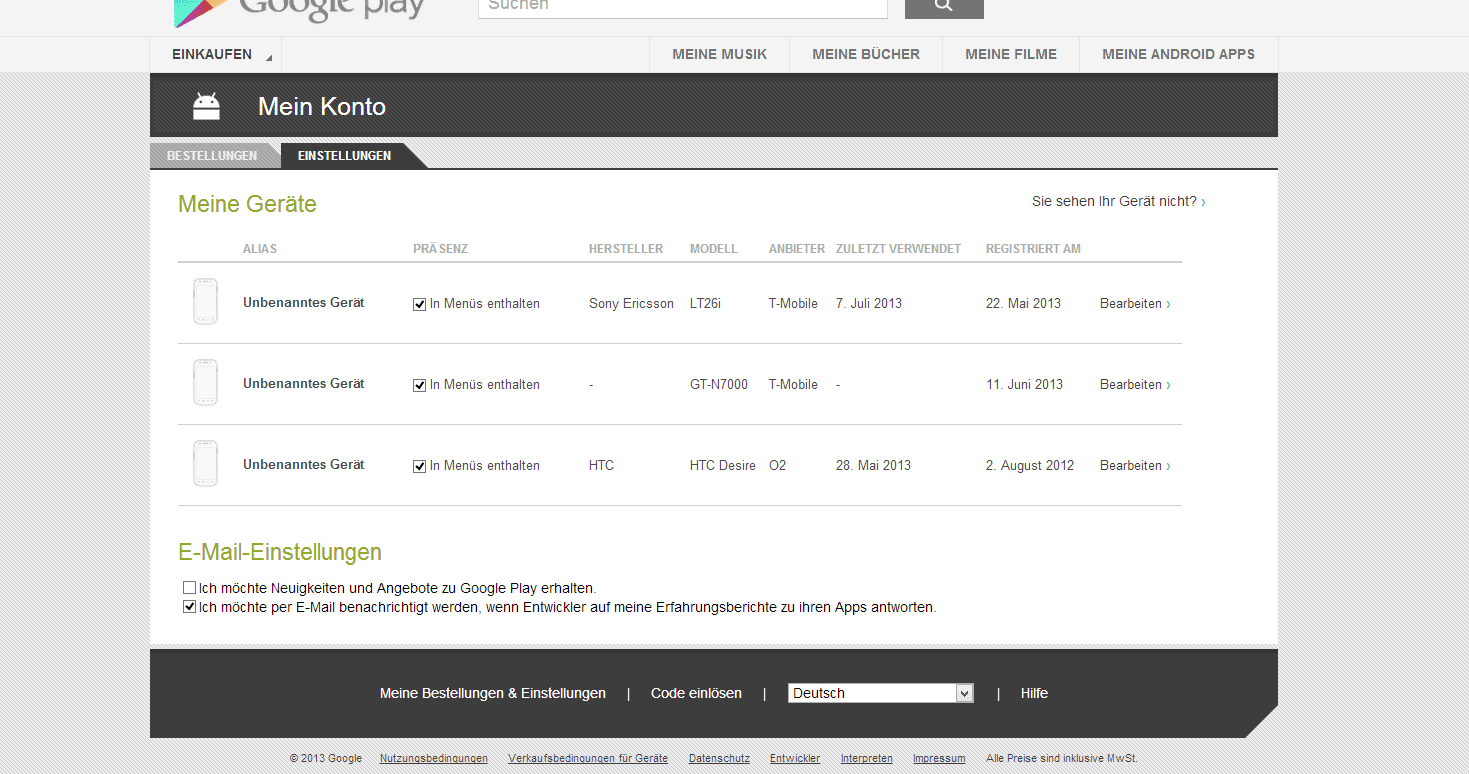This screenshot has height=774, width=1469.
Task: Click the 'PRÄSENZ' column header
Action: point(441,249)
